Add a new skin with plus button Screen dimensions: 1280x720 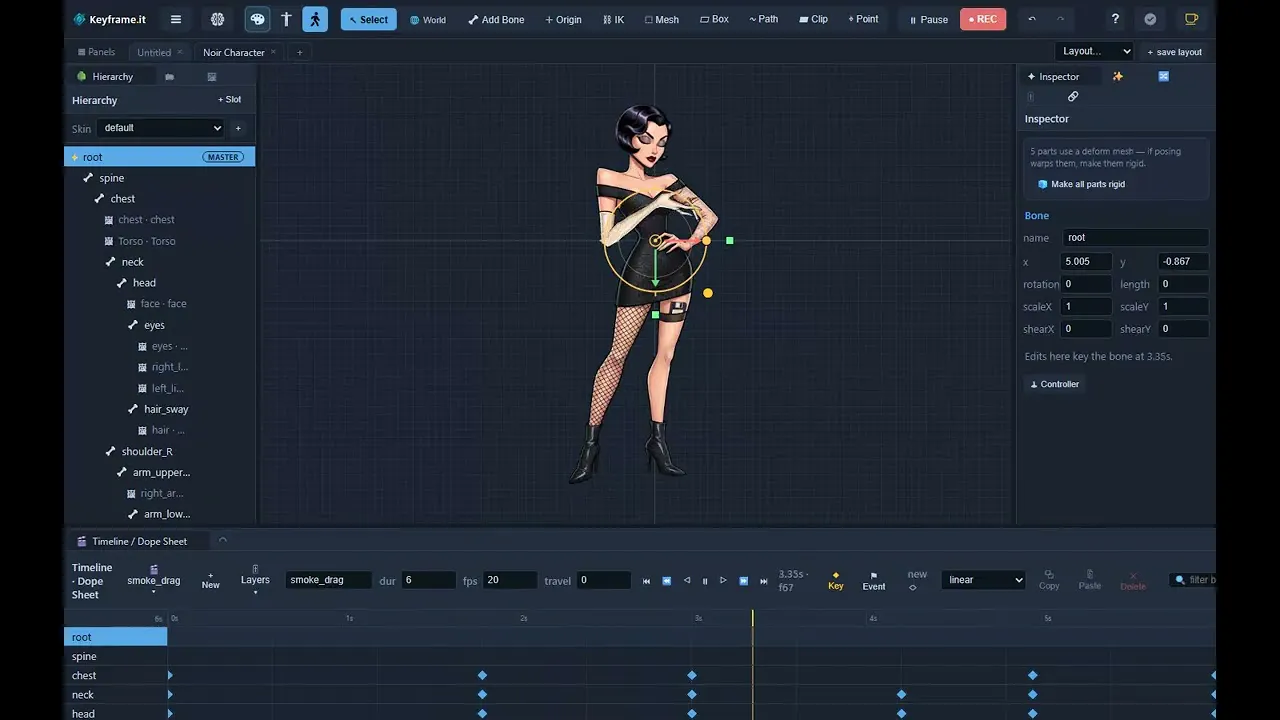pos(238,128)
